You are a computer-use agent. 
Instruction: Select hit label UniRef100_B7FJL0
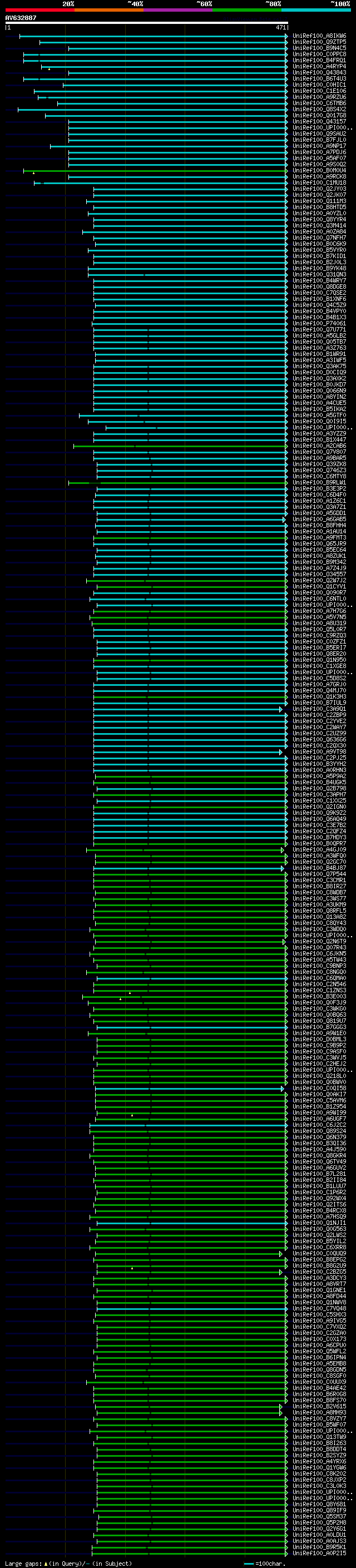pyautogui.click(x=319, y=140)
